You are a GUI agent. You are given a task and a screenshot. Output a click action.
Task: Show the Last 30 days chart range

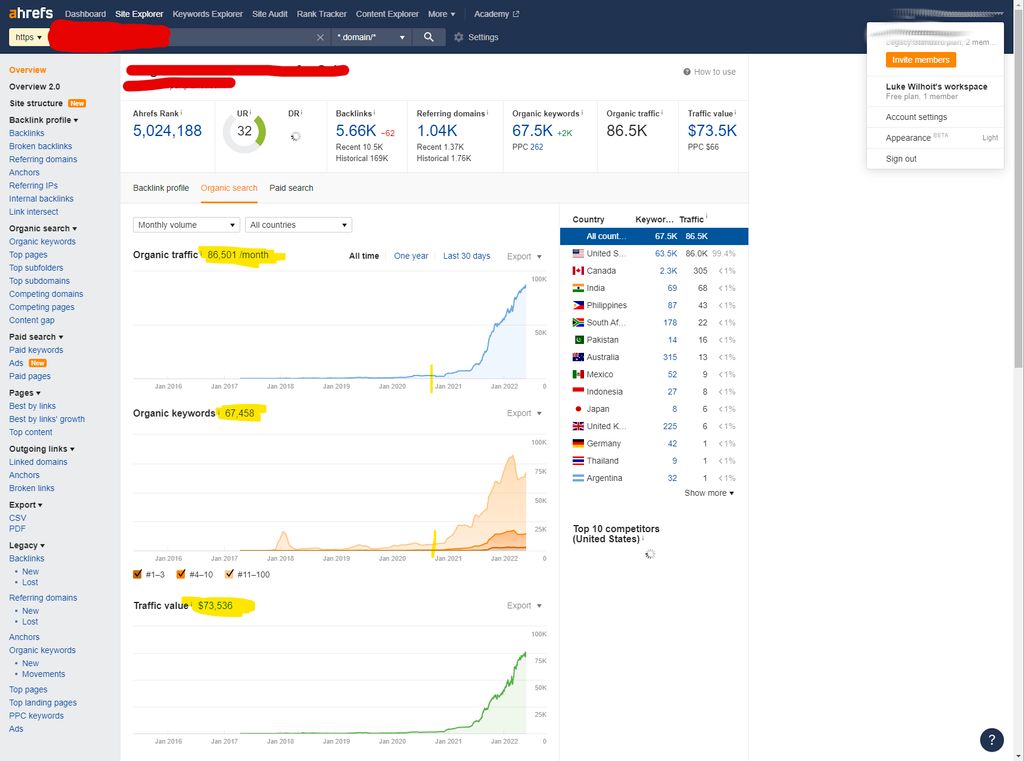[x=466, y=256]
